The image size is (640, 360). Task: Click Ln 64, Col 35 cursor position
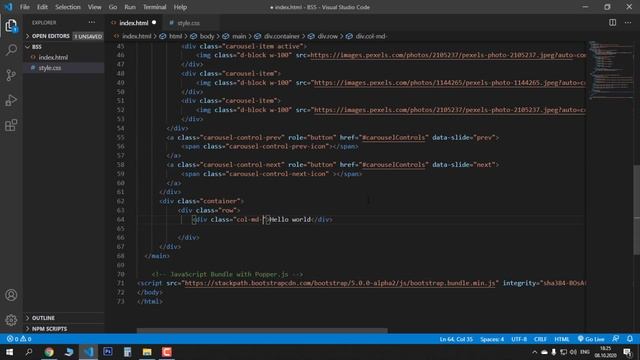[456, 339]
